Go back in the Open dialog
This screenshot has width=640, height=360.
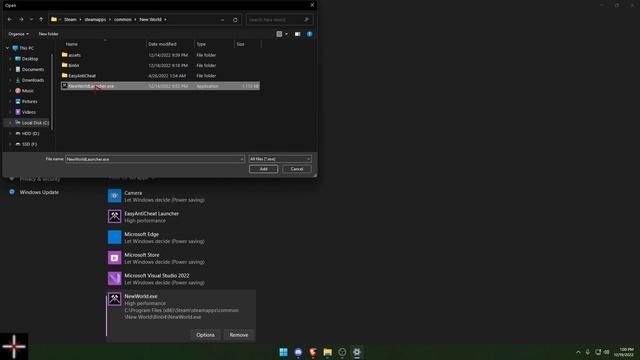10,20
